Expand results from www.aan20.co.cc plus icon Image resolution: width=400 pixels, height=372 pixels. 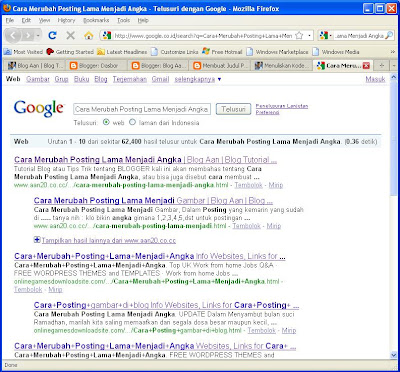coord(37,239)
